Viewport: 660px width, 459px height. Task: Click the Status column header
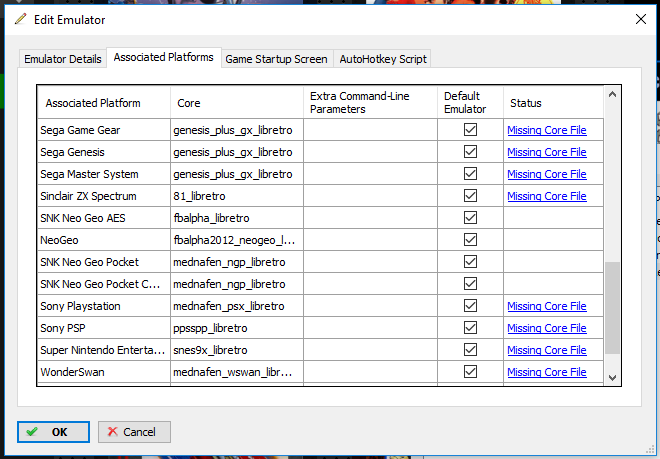pos(554,103)
